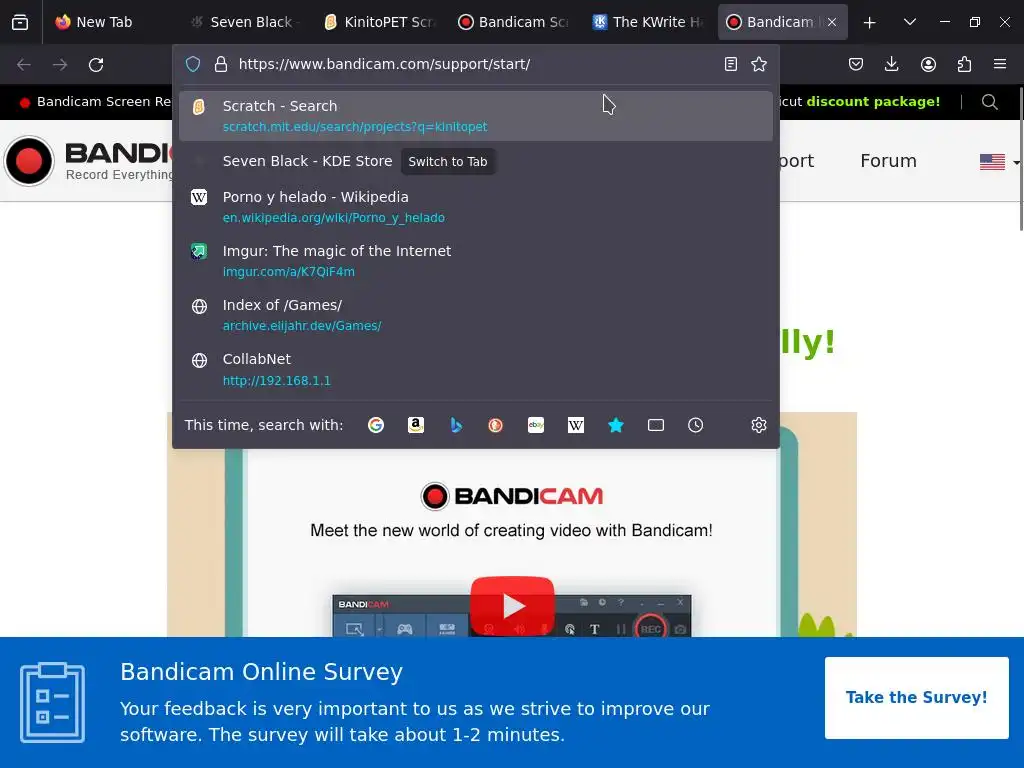Viewport: 1024px width, 768px height.
Task: Open the Extensions panel
Action: pyautogui.click(x=964, y=64)
